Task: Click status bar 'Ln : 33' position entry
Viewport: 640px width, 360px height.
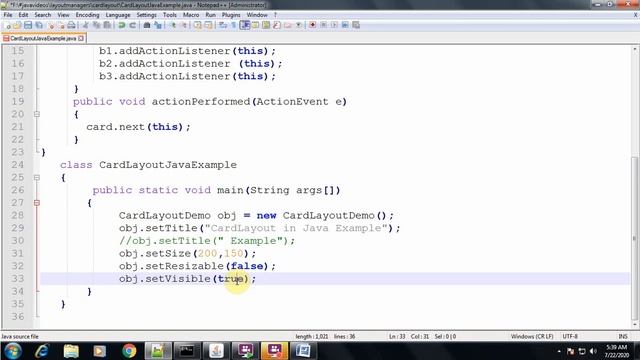Action: pos(397,337)
